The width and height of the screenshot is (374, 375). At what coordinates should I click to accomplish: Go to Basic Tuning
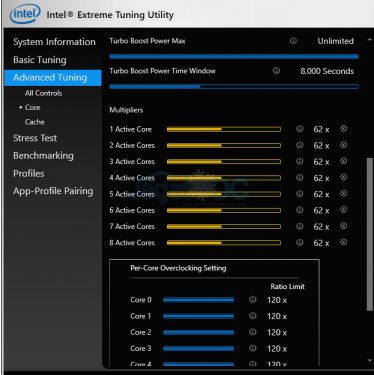click(40, 60)
